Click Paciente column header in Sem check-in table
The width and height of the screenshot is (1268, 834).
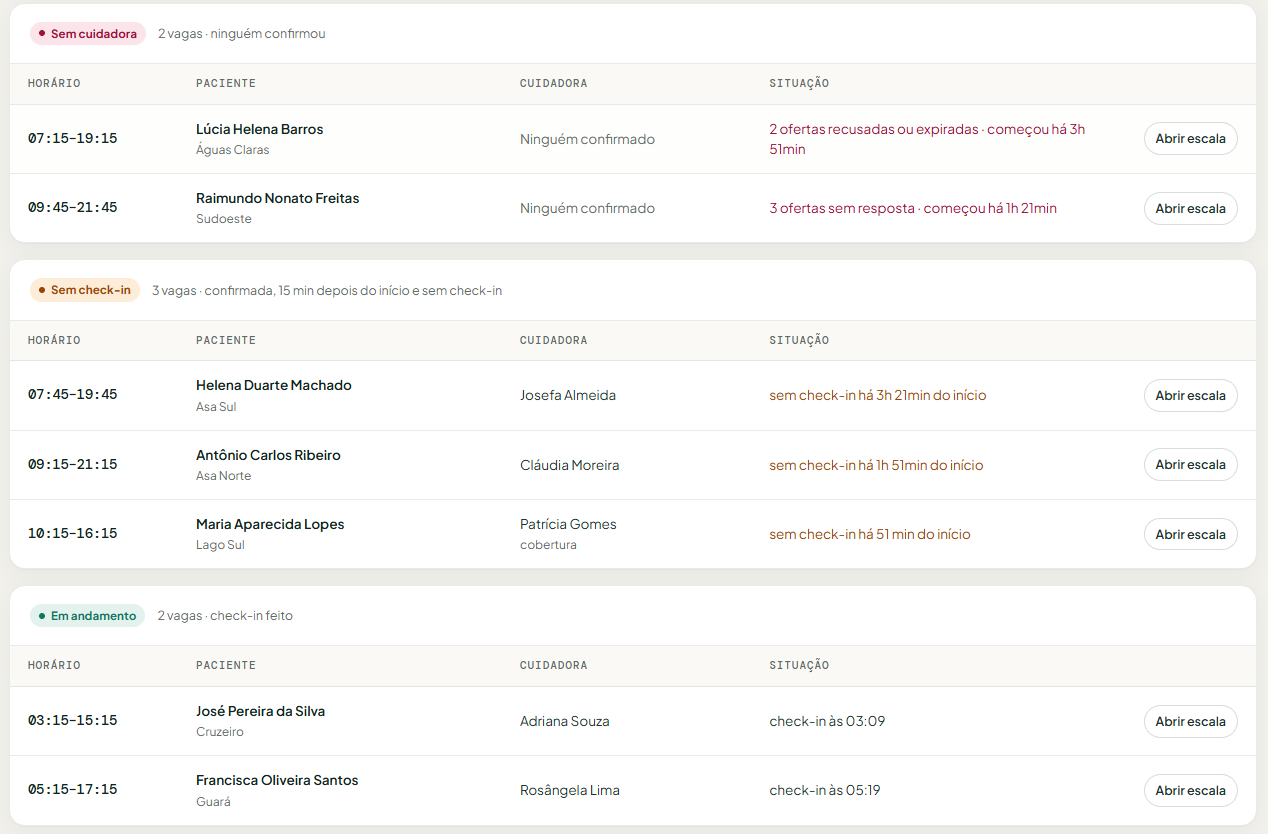pyautogui.click(x=226, y=340)
